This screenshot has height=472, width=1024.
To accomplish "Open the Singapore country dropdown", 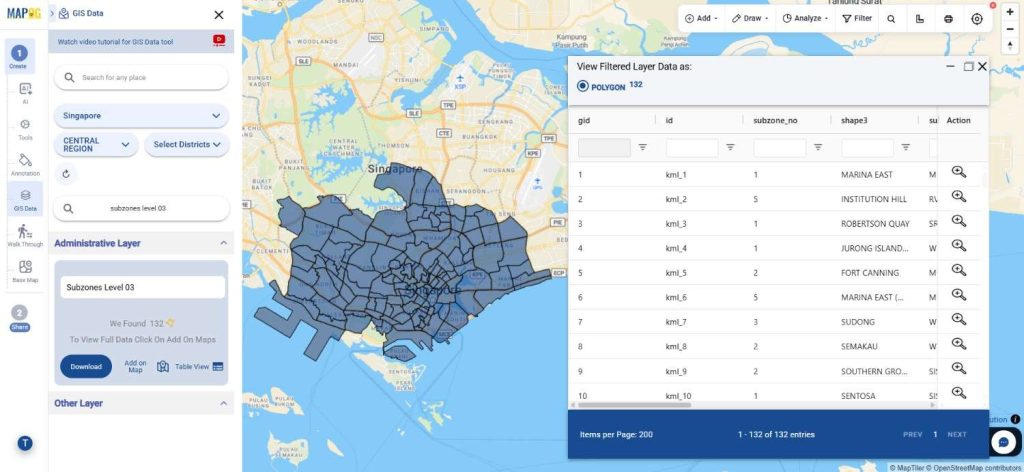I will [142, 116].
